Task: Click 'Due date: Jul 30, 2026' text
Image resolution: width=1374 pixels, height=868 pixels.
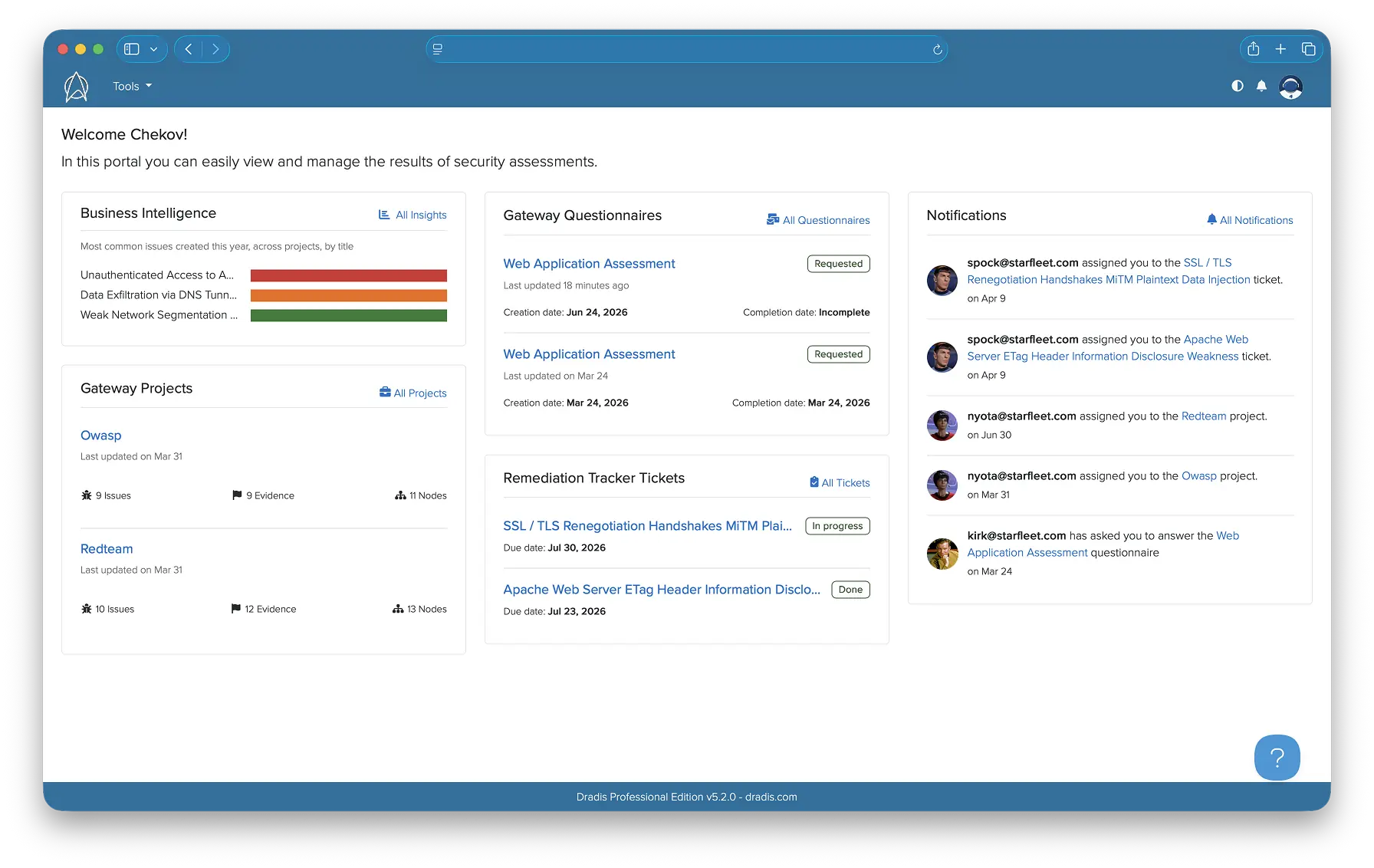Action: [554, 547]
